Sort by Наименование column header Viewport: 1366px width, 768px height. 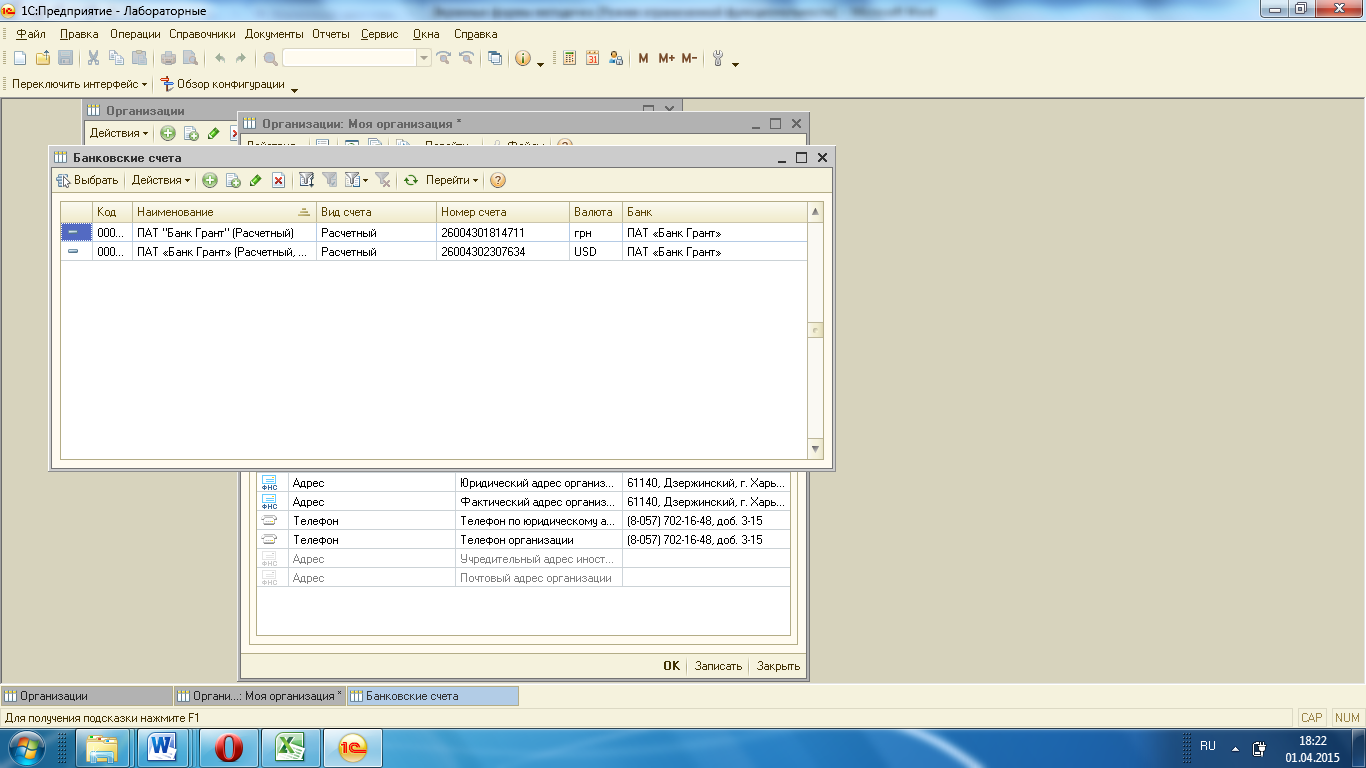pos(224,212)
